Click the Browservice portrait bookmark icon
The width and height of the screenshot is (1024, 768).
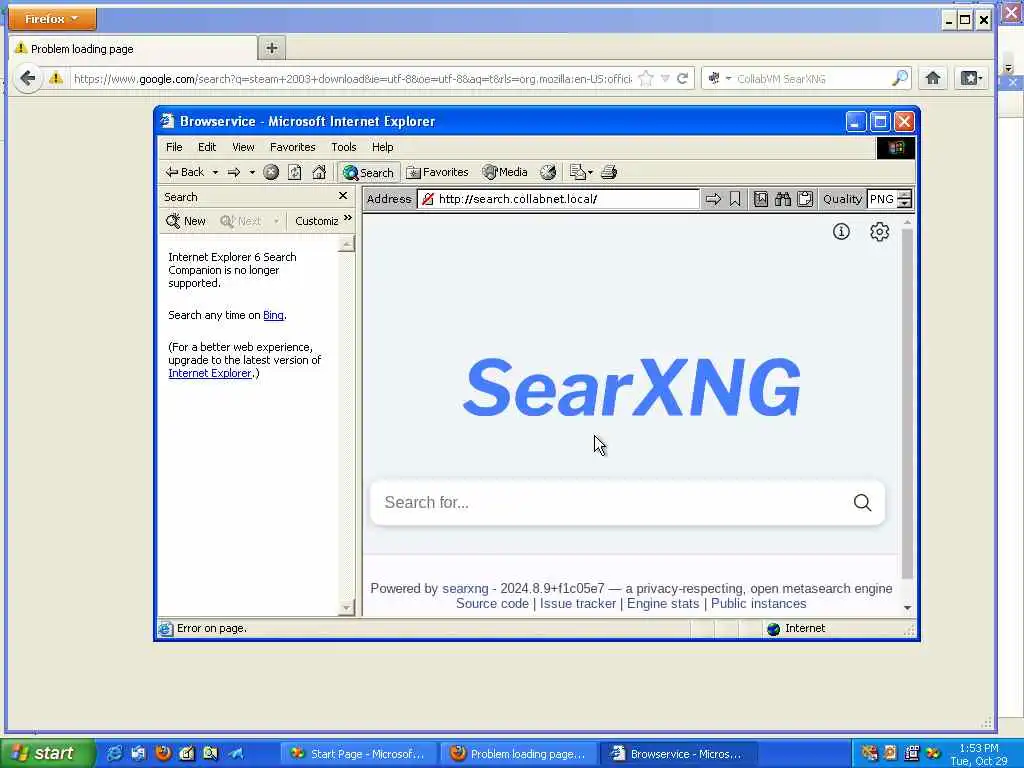coord(761,199)
